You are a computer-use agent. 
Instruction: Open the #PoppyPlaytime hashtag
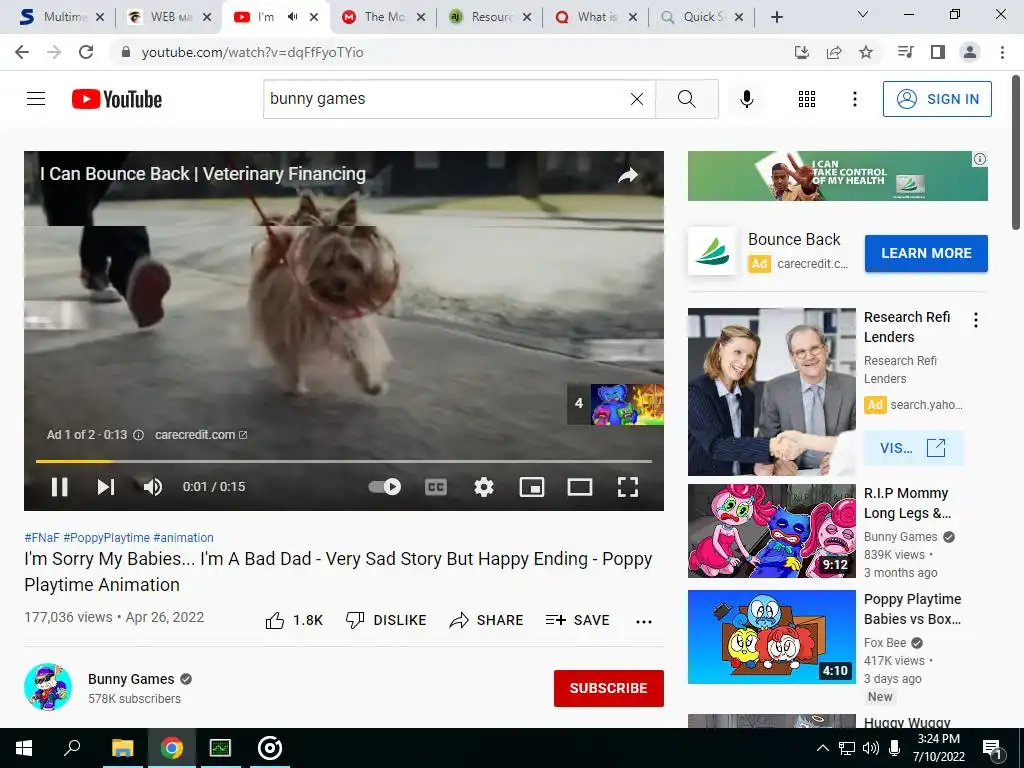106,537
